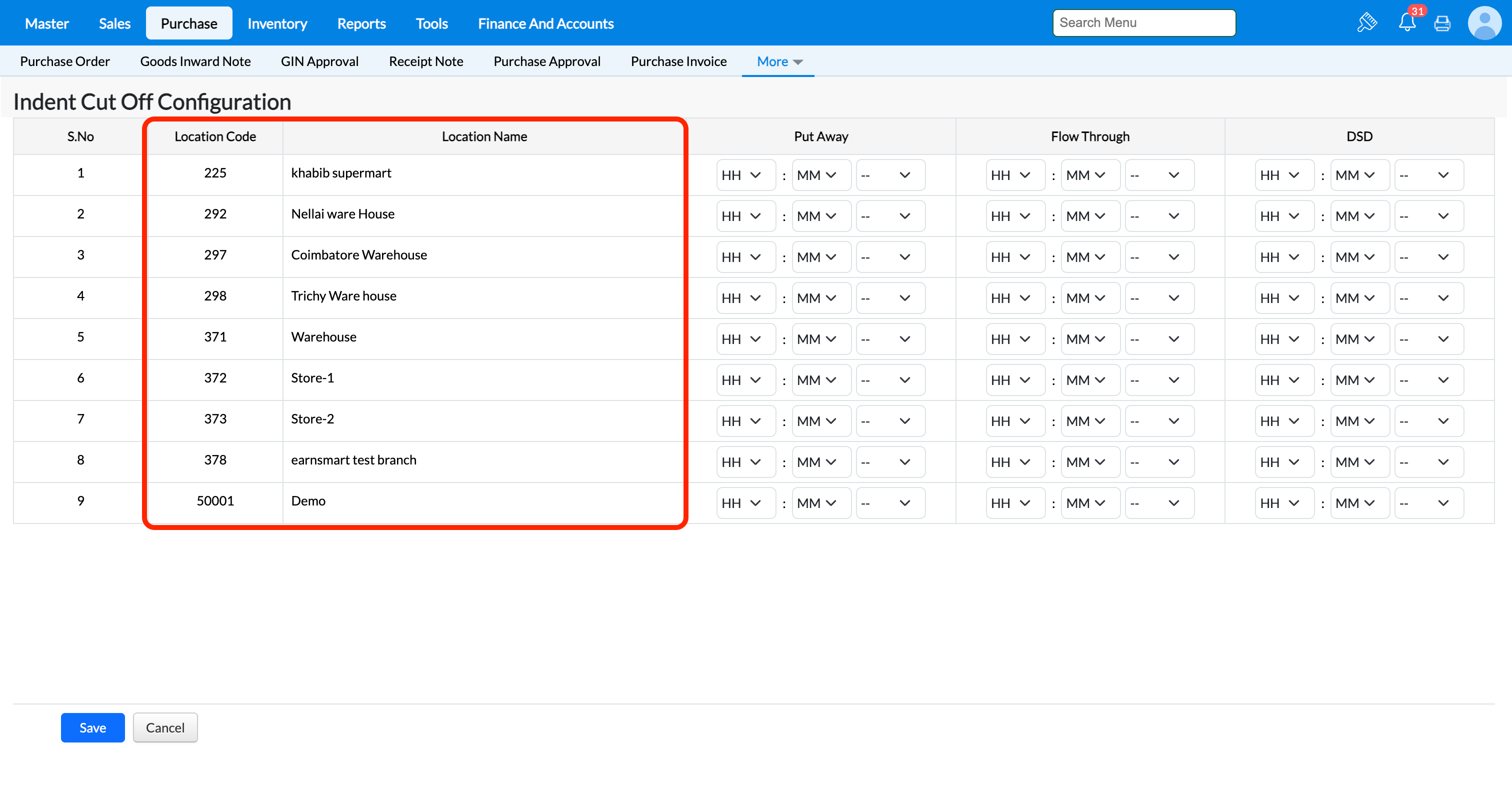Image resolution: width=1512 pixels, height=786 pixels.
Task: Focus the Search Menu input field
Action: click(1143, 23)
